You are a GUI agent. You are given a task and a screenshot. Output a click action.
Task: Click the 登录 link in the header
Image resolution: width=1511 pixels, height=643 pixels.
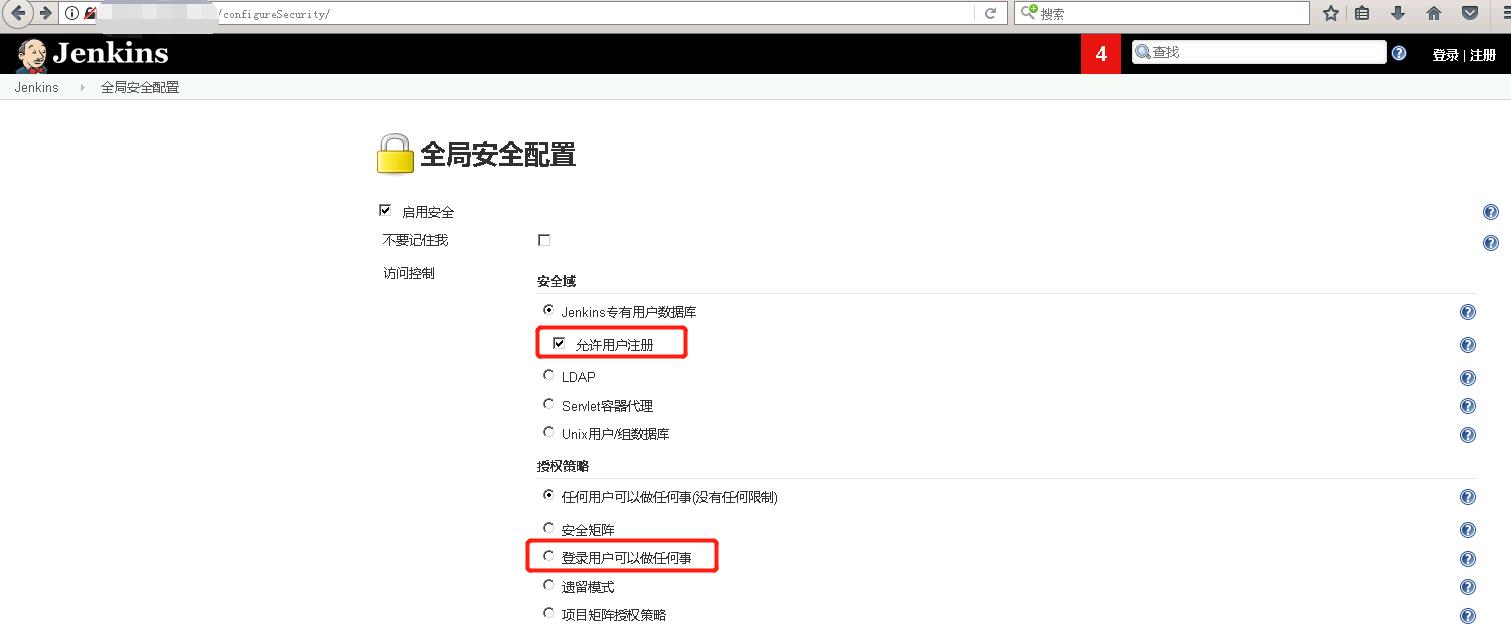1445,55
